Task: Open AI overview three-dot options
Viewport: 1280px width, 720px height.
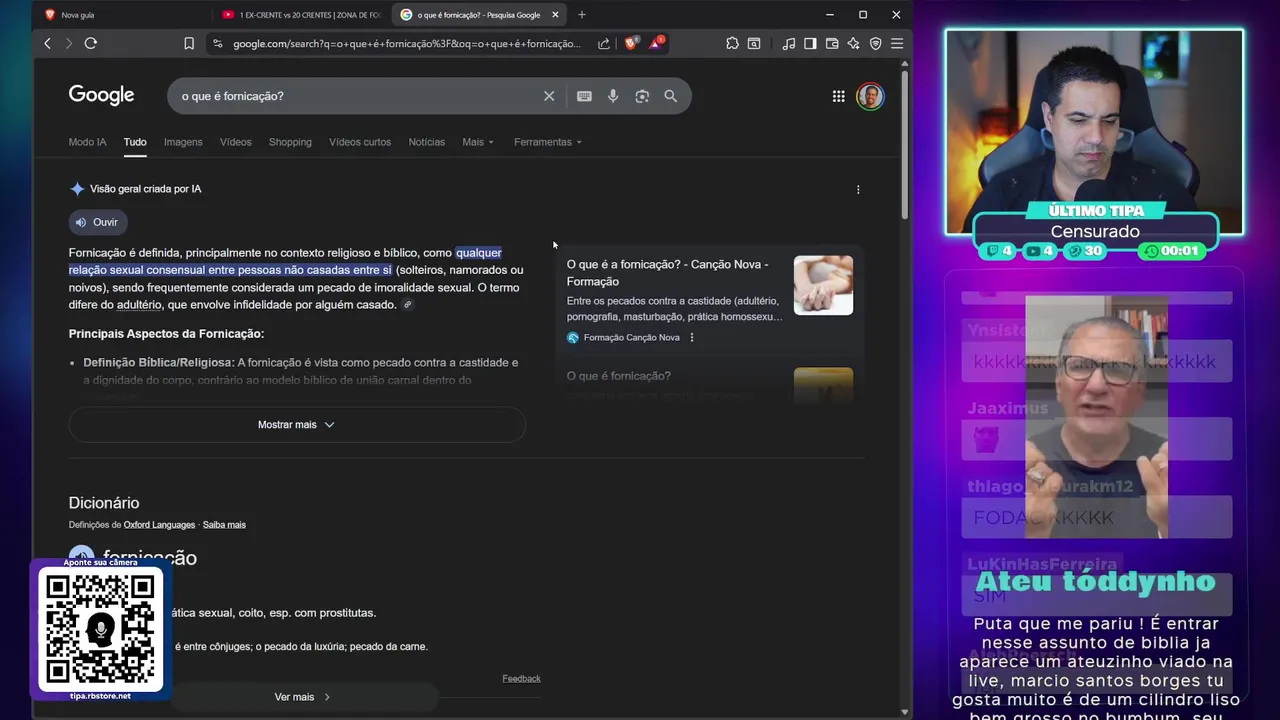Action: (x=858, y=189)
